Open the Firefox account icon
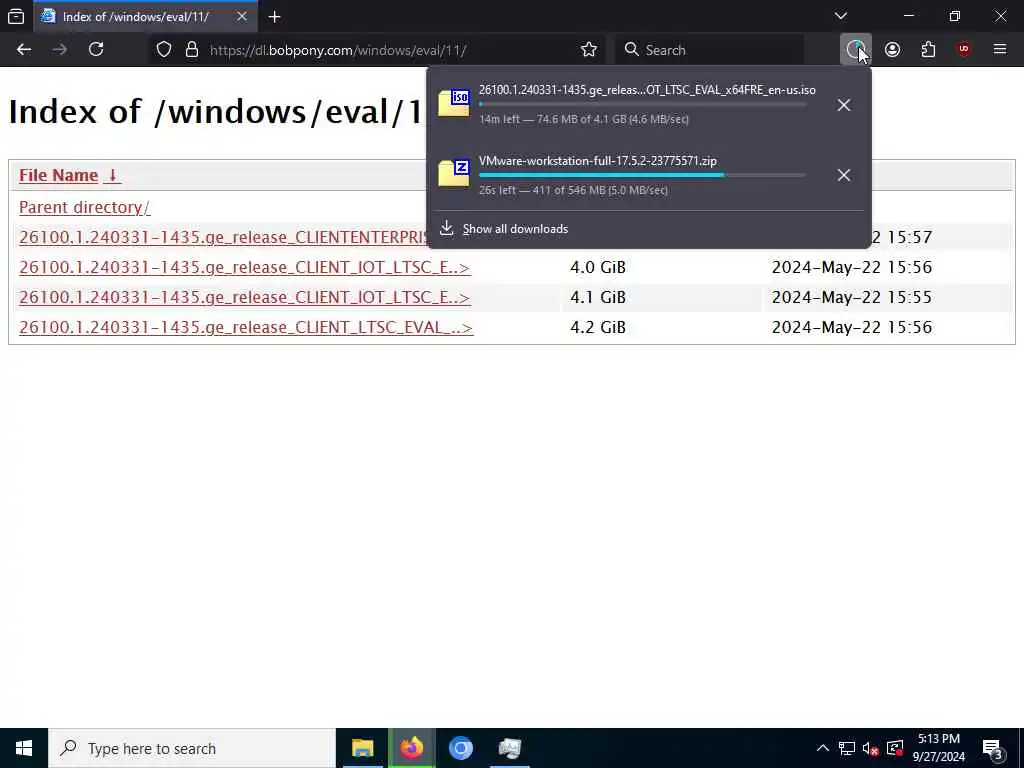 pos(892,50)
